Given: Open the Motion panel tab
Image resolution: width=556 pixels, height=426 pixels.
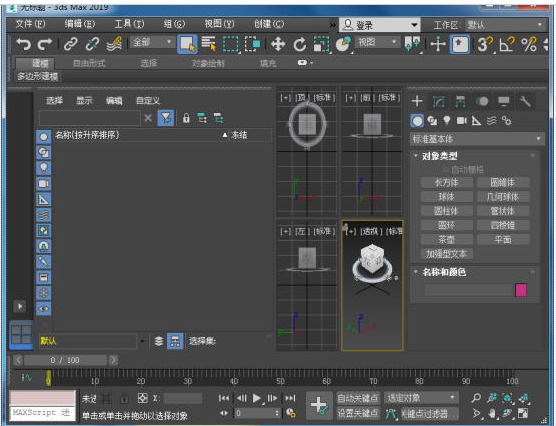Looking at the screenshot, I should [x=482, y=101].
